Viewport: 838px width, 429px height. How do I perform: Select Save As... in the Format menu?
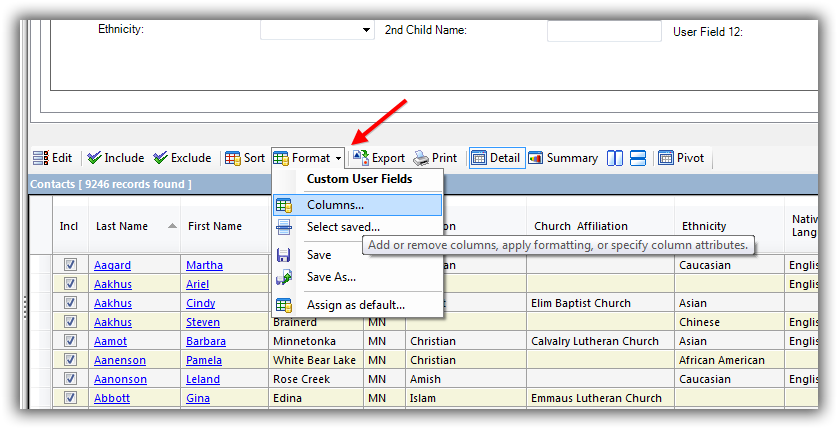[331, 277]
